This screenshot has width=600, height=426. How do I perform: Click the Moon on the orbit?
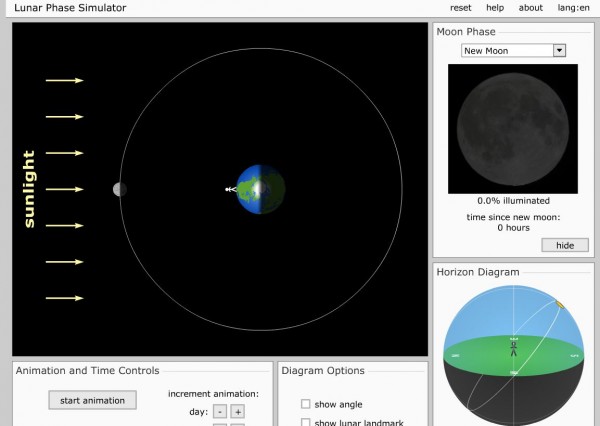(119, 189)
